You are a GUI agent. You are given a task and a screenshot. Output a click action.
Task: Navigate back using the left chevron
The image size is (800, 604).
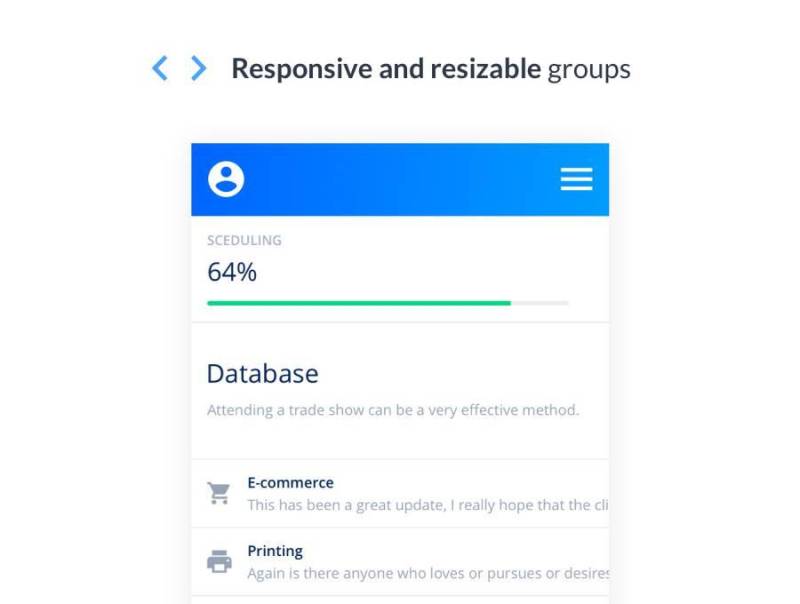click(159, 67)
